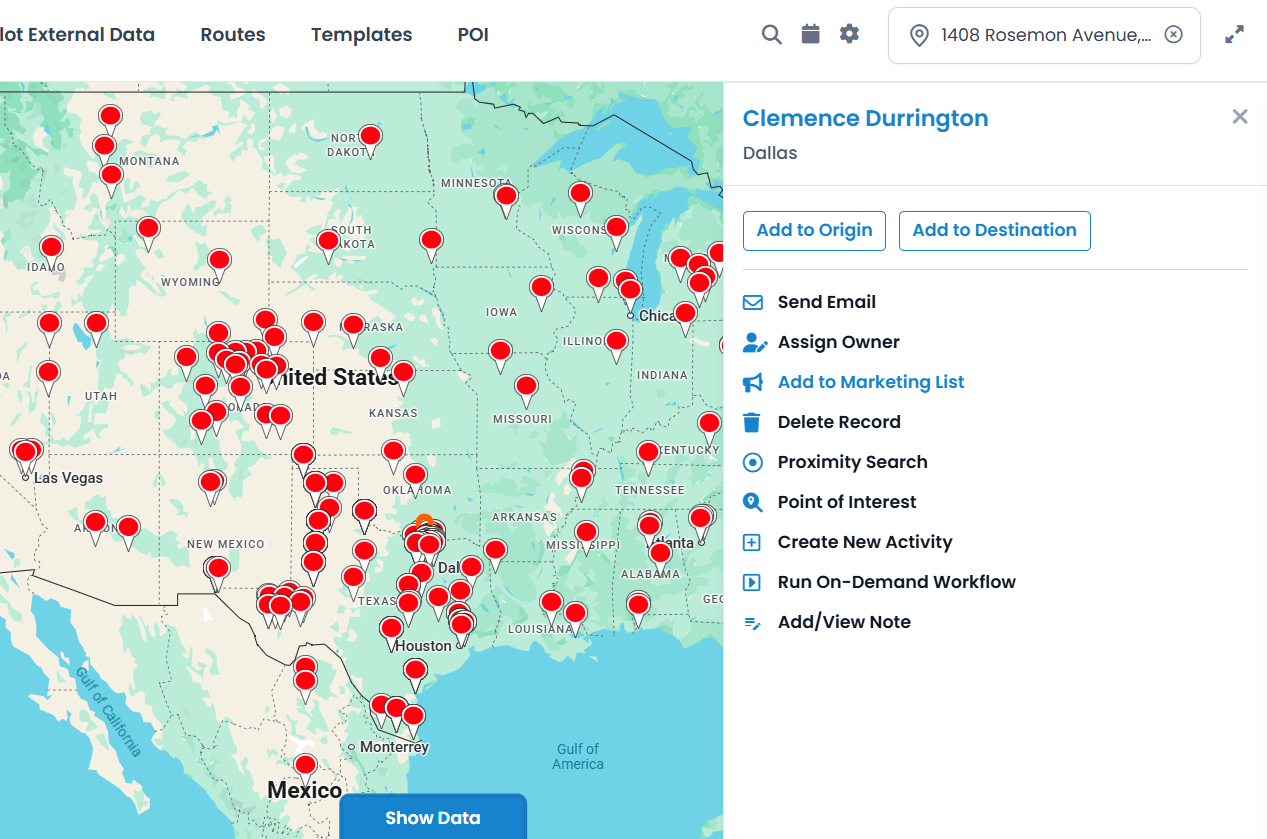
Task: Open the Templates menu
Action: (361, 35)
